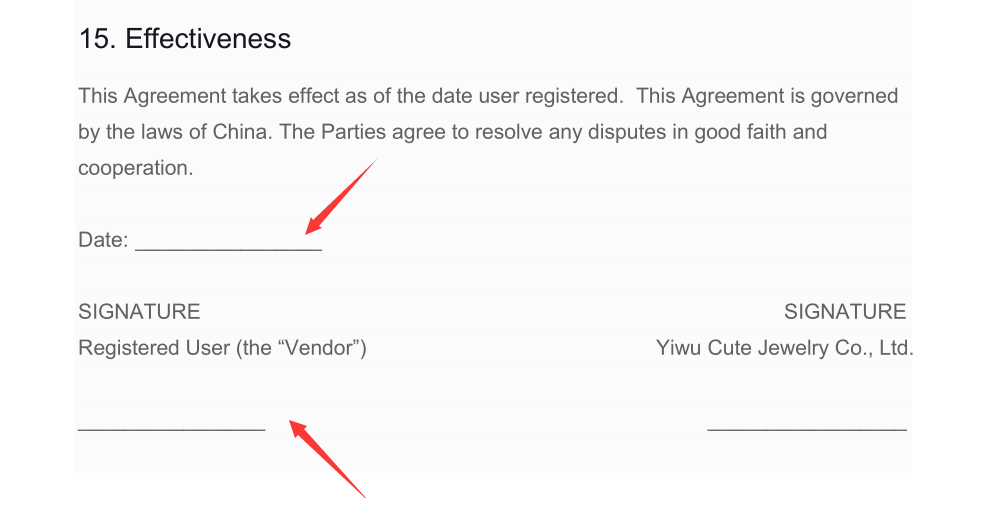Click the Yiwu Cute Jewelry signature line
Image resolution: width=1002 pixels, height=528 pixels.
click(806, 425)
